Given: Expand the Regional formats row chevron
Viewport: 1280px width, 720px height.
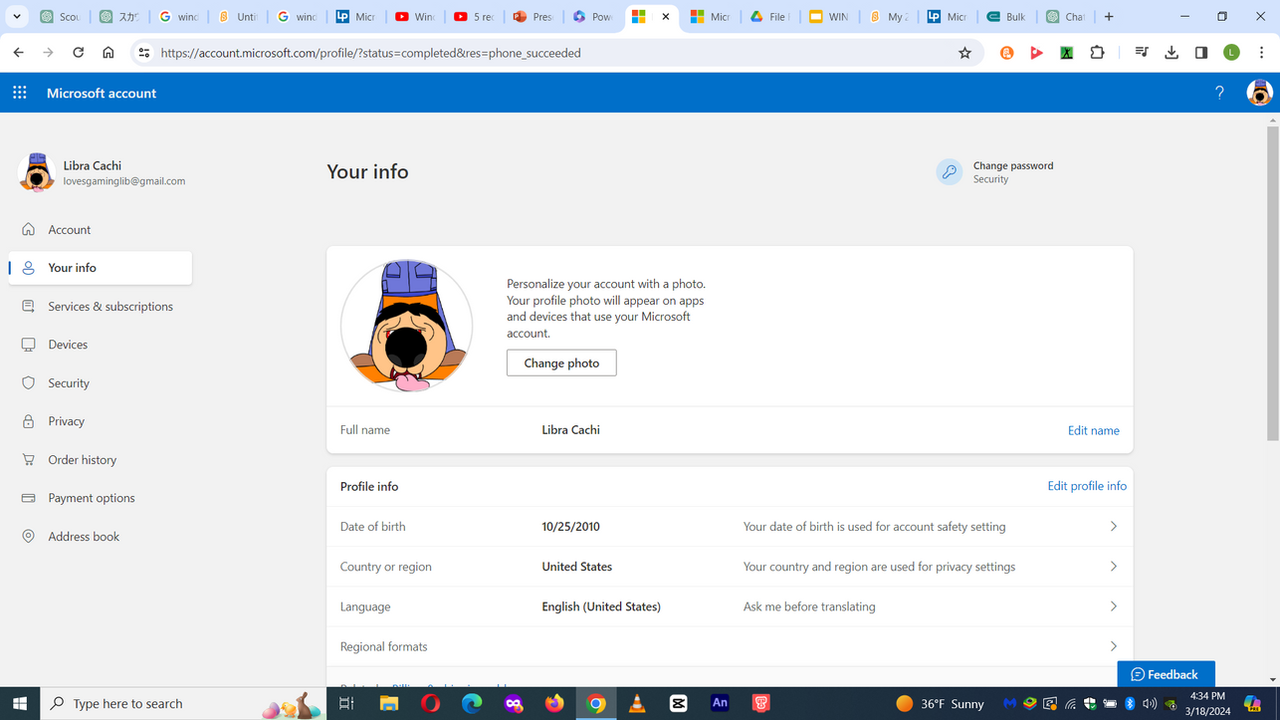Looking at the screenshot, I should [1113, 646].
